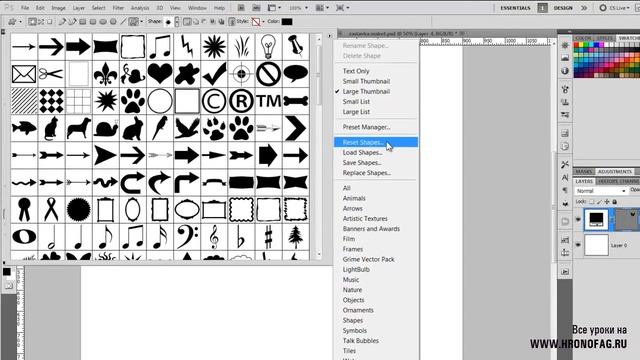640x360 pixels.
Task: Select the no-entry prohibition sign shape
Action: pyautogui.click(x=268, y=74)
